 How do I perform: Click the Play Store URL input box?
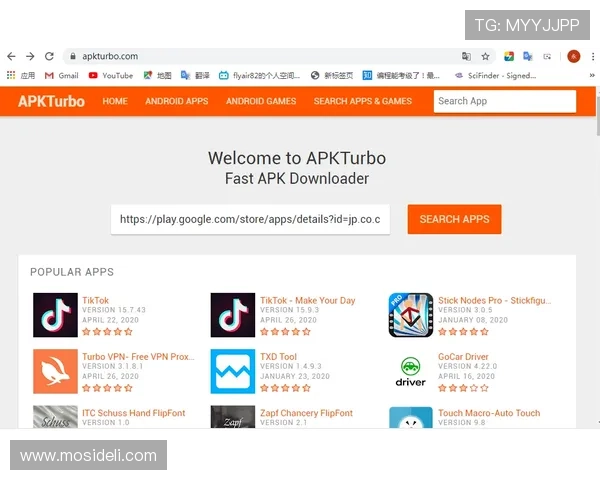(x=250, y=219)
